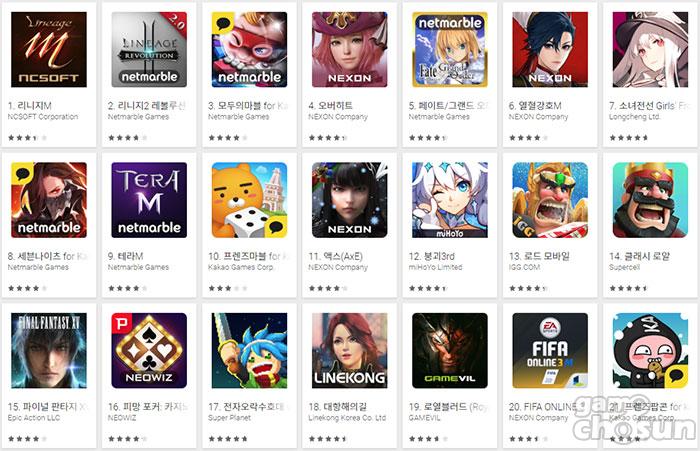Open the Lineage 2 Revolution icon

tap(149, 50)
